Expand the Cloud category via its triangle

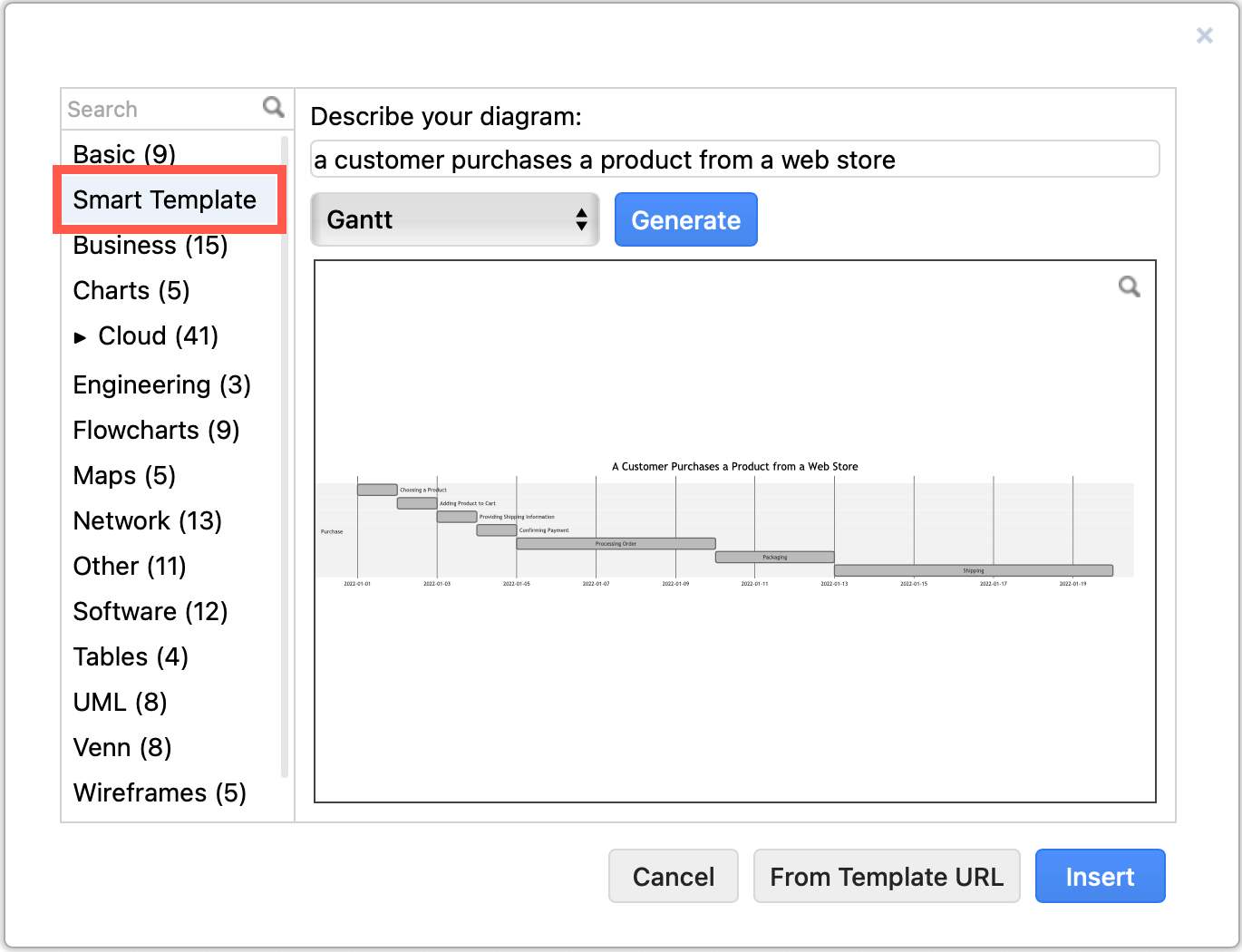pos(81,336)
